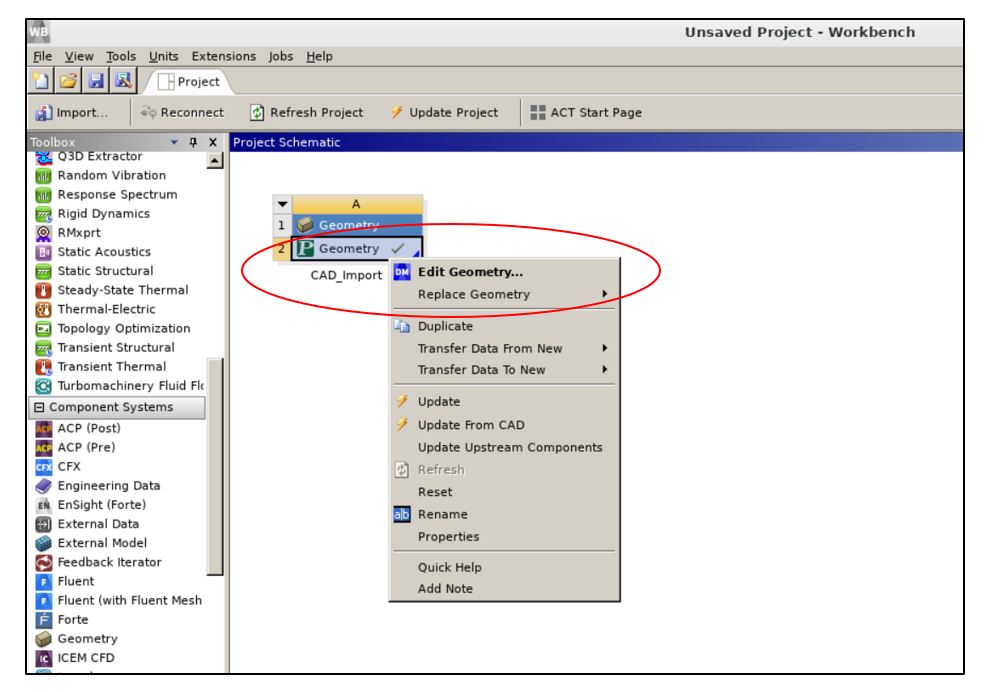Screen dimensions: 988x692
Task: Select ICEM CFD in Toolbox
Action: tap(75, 658)
